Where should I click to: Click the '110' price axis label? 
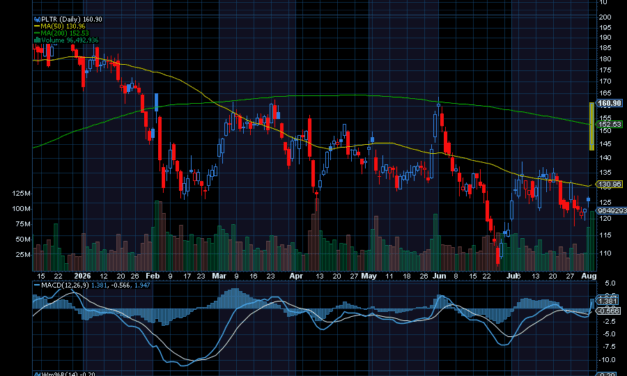(x=605, y=253)
